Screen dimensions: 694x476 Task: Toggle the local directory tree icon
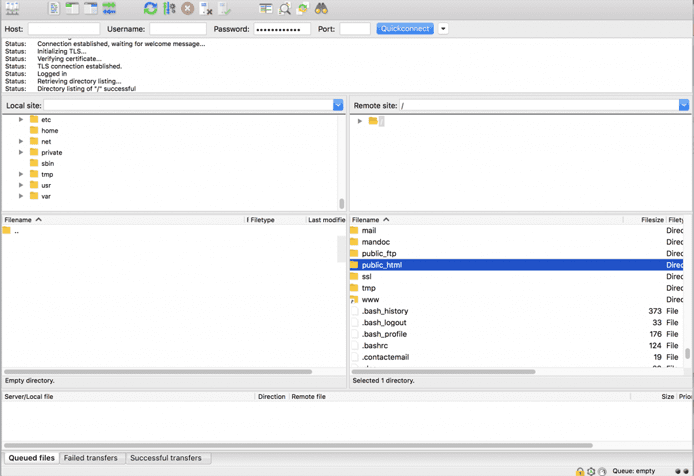[x=72, y=8]
